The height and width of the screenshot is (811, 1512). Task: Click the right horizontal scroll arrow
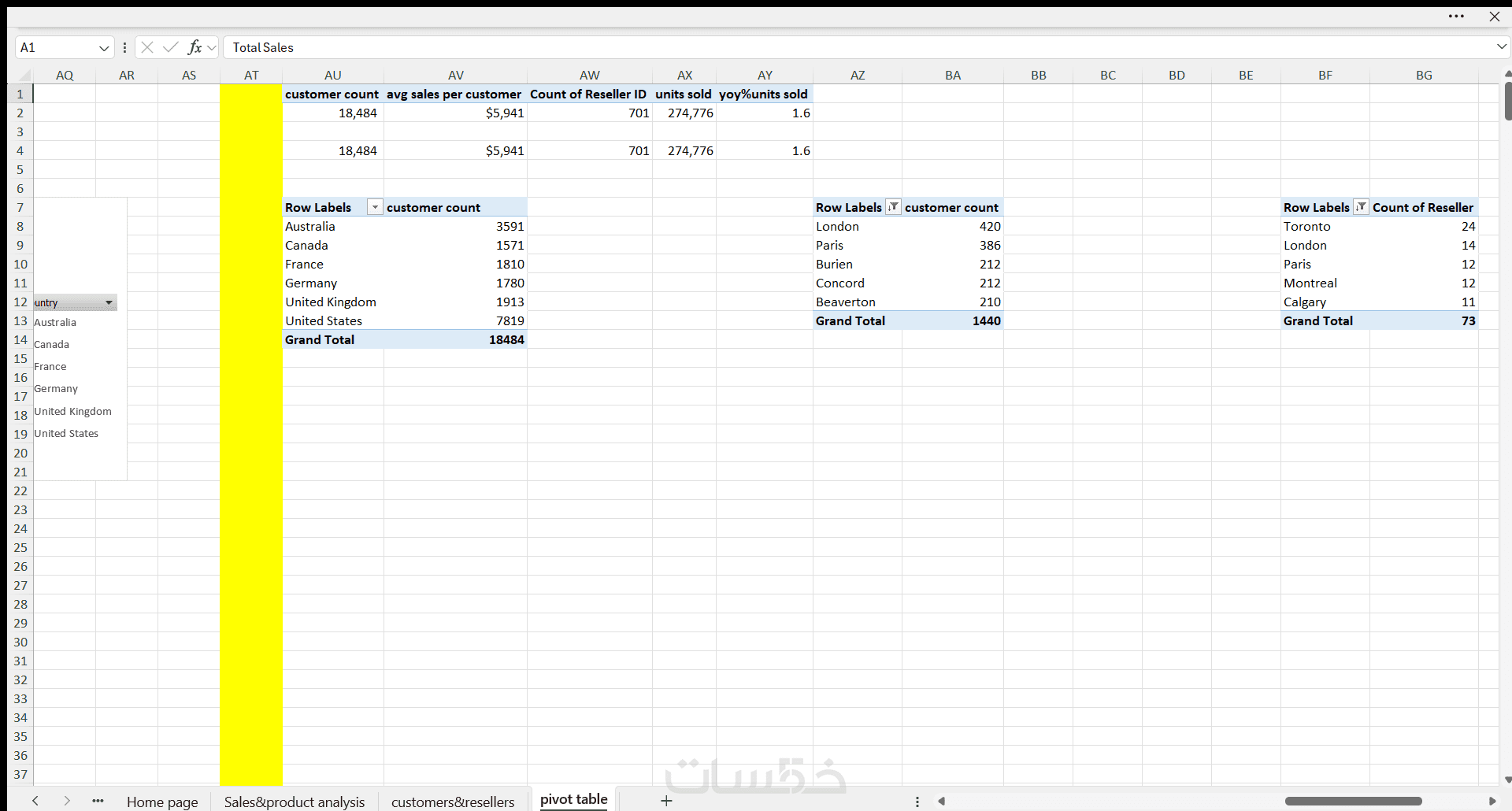point(1492,802)
